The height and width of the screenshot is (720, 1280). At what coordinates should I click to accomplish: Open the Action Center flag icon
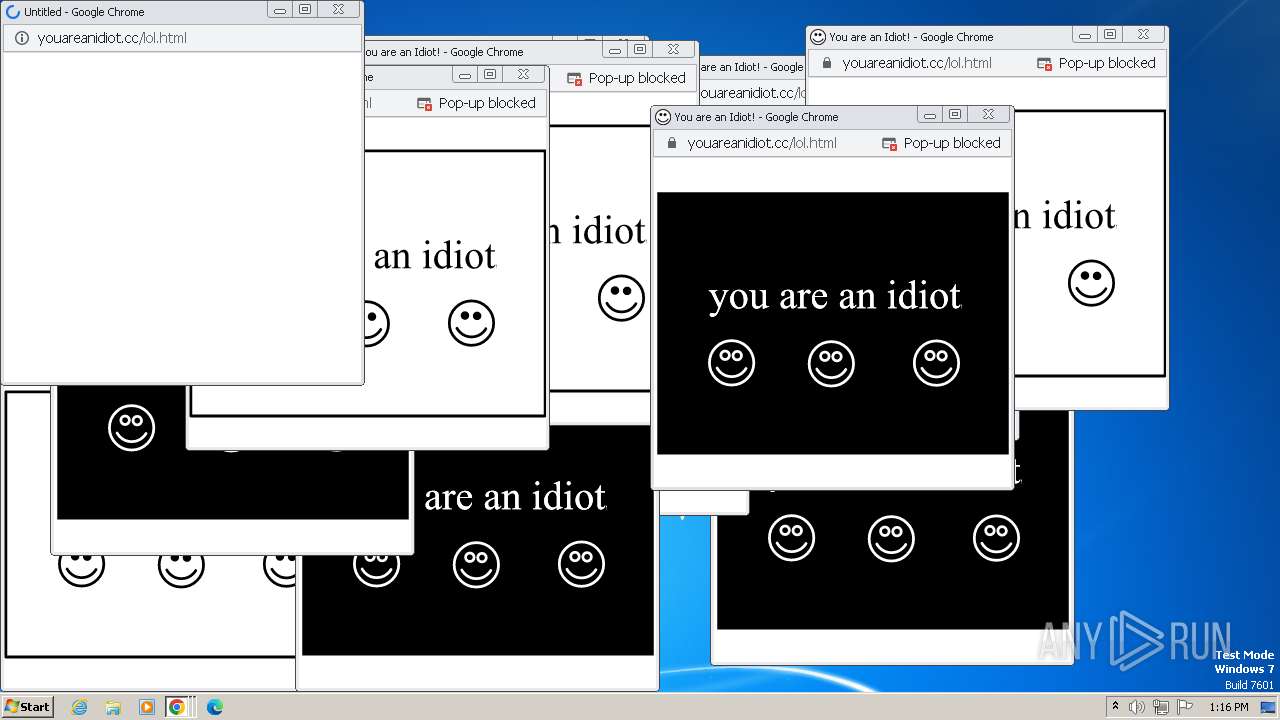(1185, 707)
